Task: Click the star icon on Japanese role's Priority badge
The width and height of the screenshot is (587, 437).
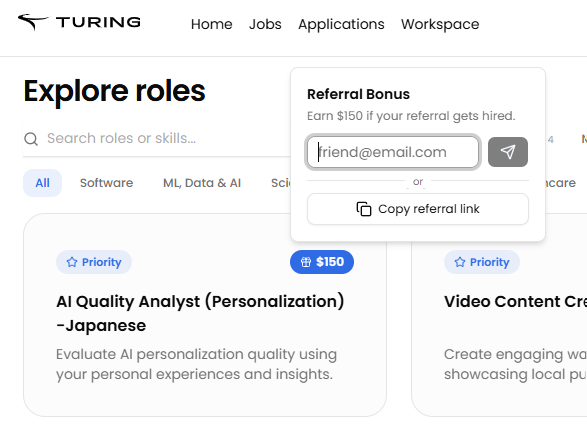Action: pyautogui.click(x=72, y=262)
